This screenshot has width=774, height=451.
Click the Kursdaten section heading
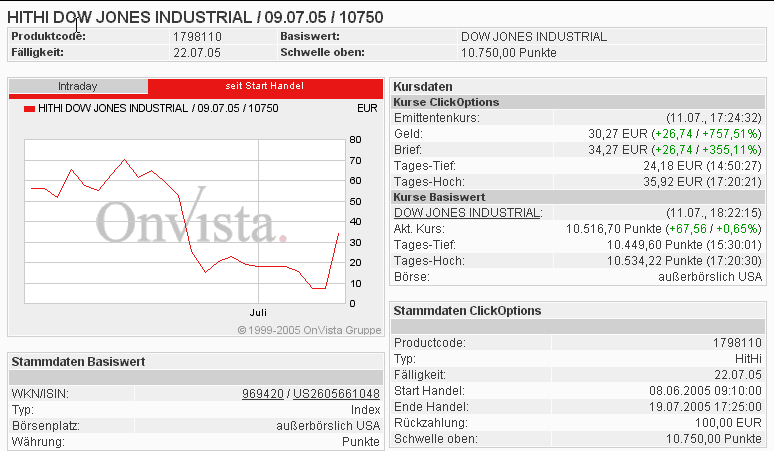pos(423,86)
